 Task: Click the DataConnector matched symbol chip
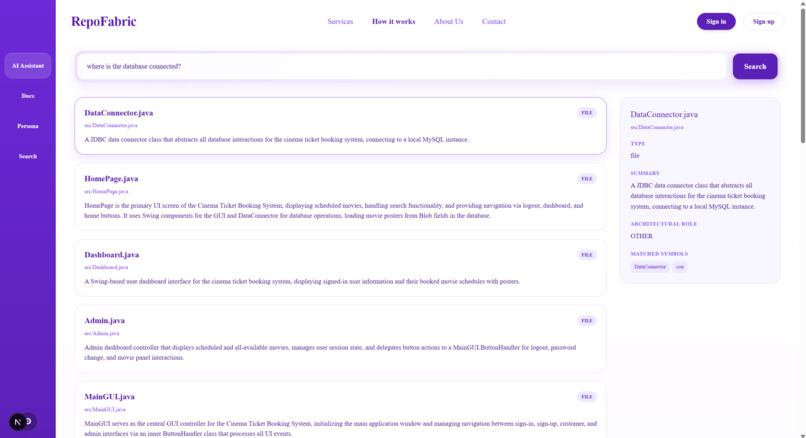(650, 267)
